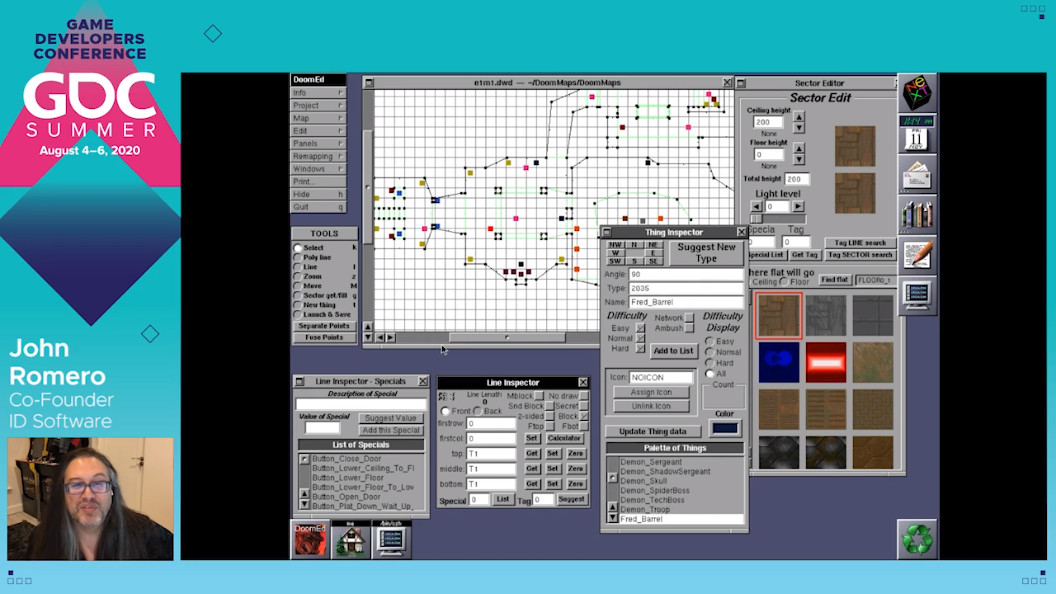Click the floor texture preview in Sector Editor
This screenshot has width=1056, height=594.
point(855,193)
